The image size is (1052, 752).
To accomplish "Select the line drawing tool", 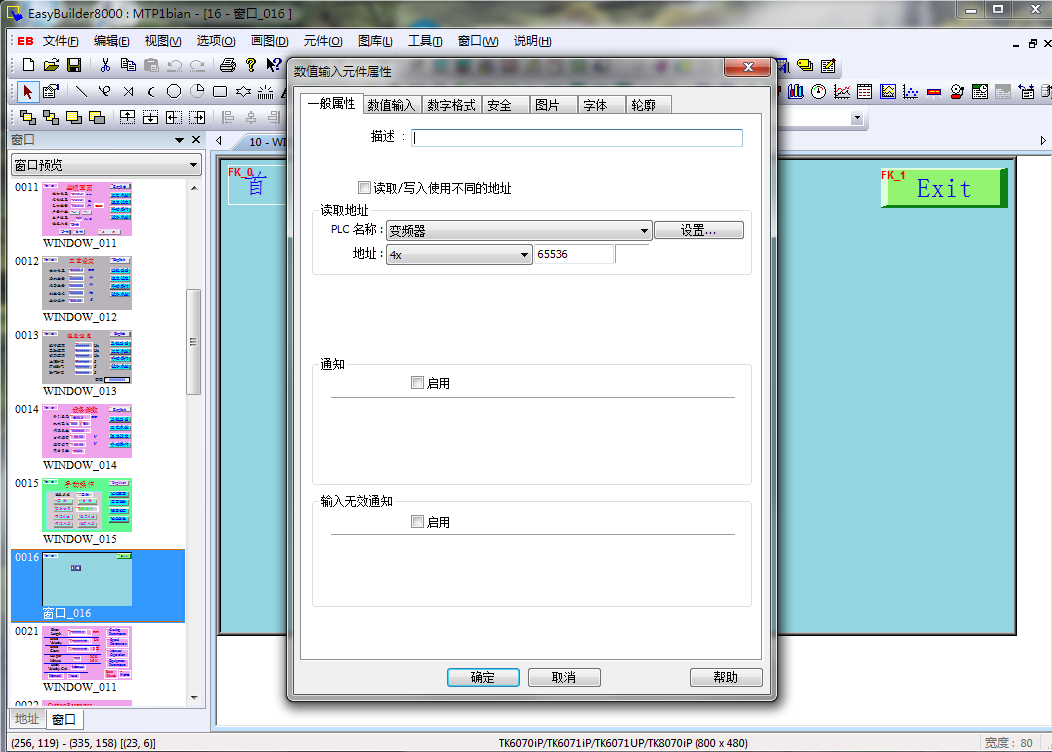I will [81, 92].
